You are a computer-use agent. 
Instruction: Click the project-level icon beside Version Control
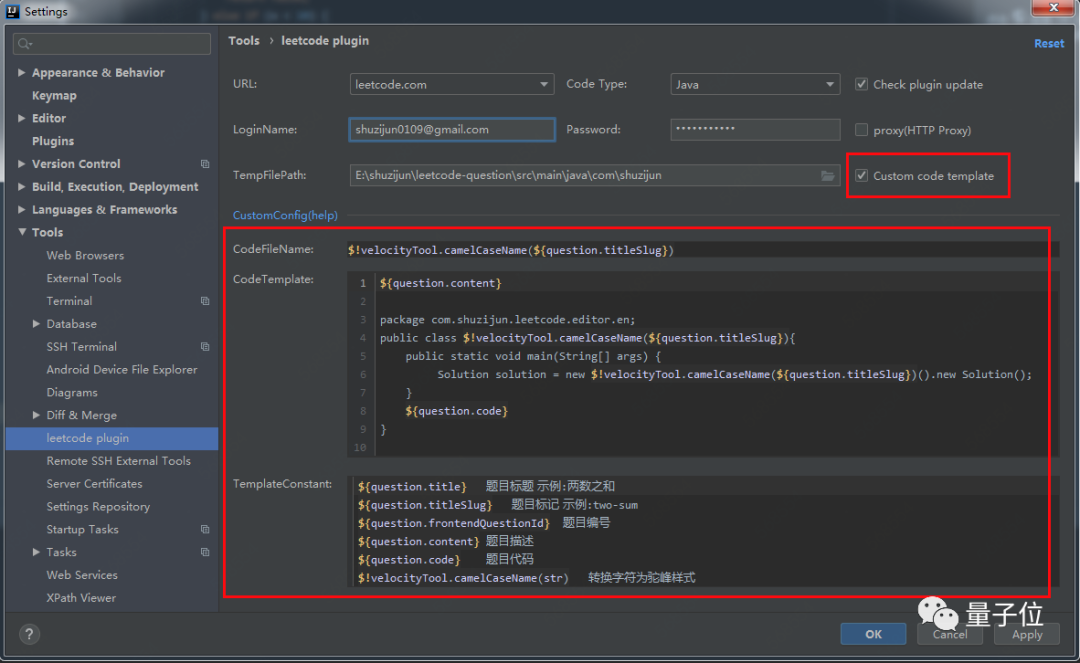click(205, 164)
